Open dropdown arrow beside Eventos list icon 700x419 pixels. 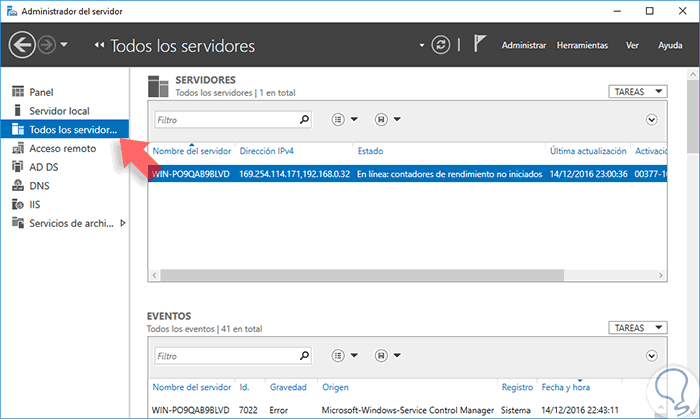pyautogui.click(x=354, y=355)
